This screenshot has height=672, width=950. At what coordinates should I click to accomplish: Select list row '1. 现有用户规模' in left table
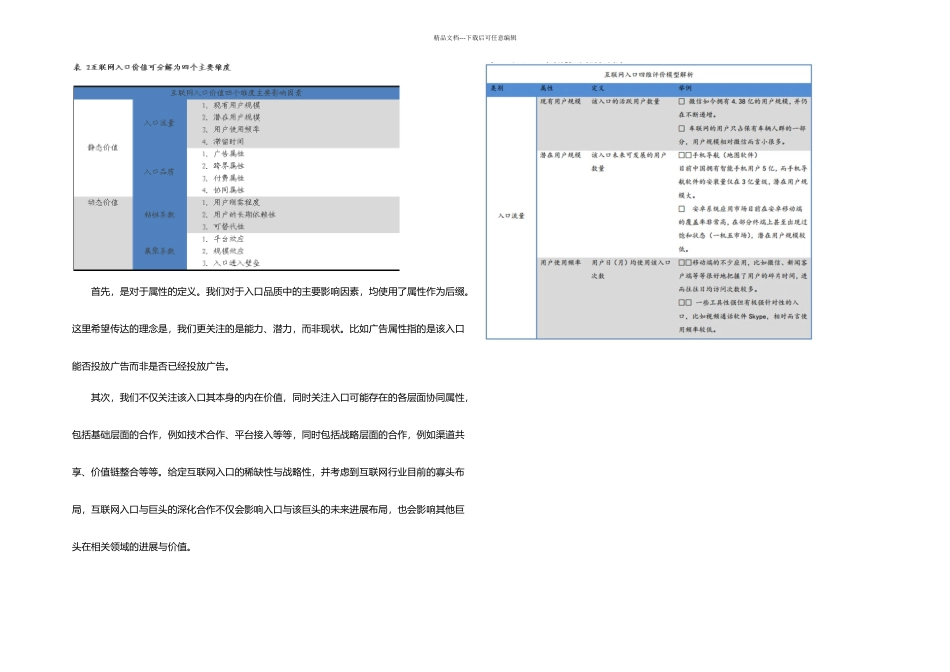[231, 105]
